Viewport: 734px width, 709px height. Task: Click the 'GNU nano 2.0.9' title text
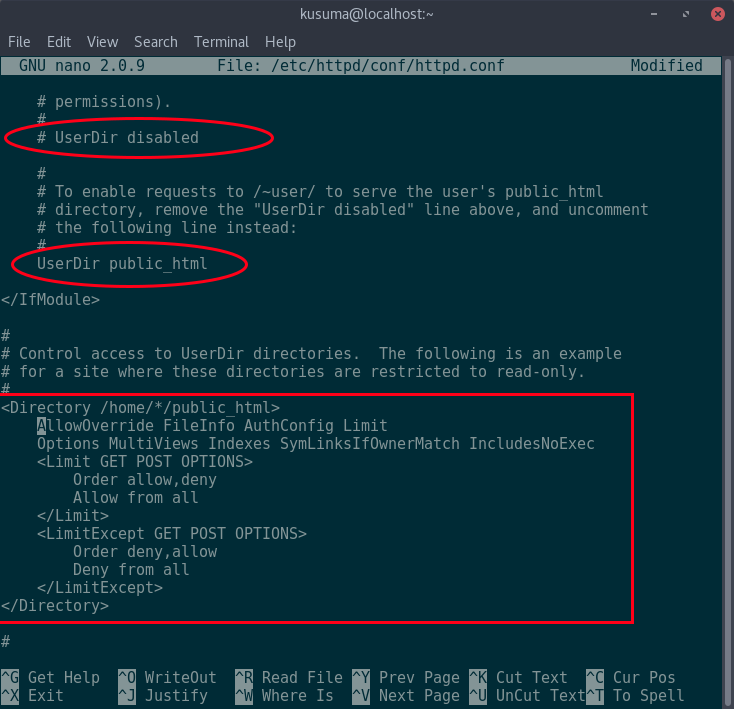tap(82, 66)
